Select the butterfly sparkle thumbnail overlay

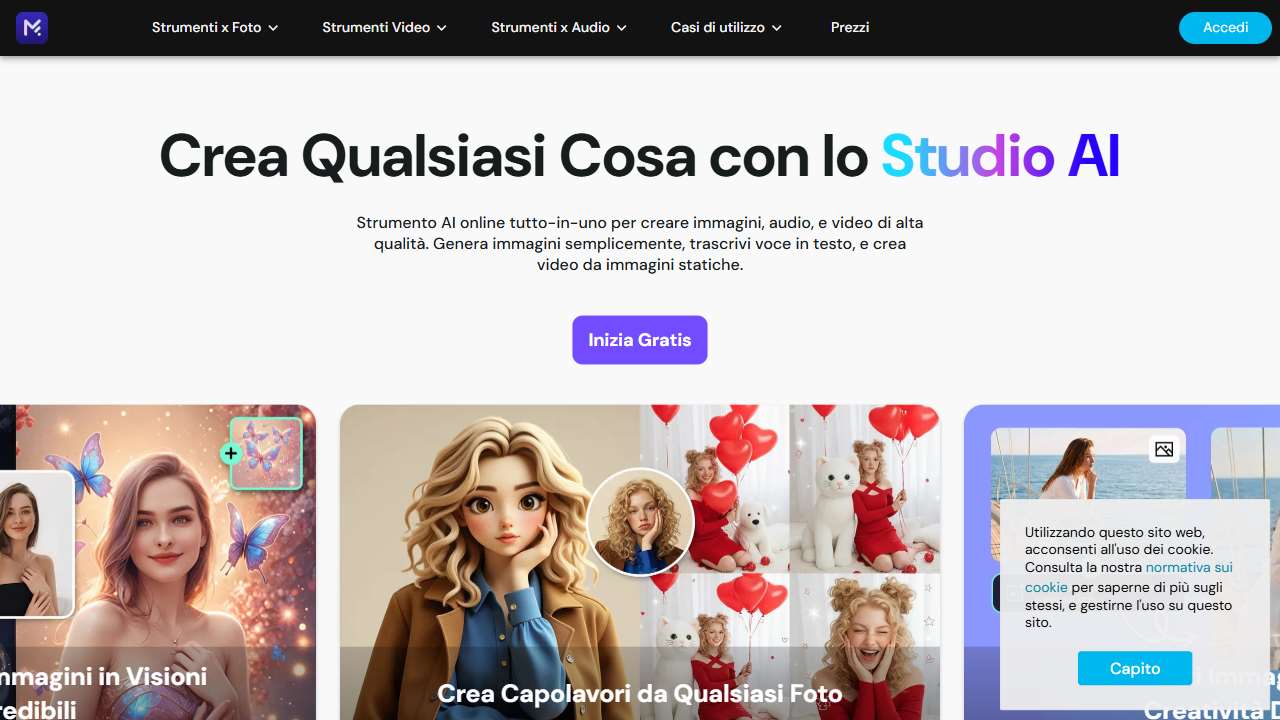266,453
